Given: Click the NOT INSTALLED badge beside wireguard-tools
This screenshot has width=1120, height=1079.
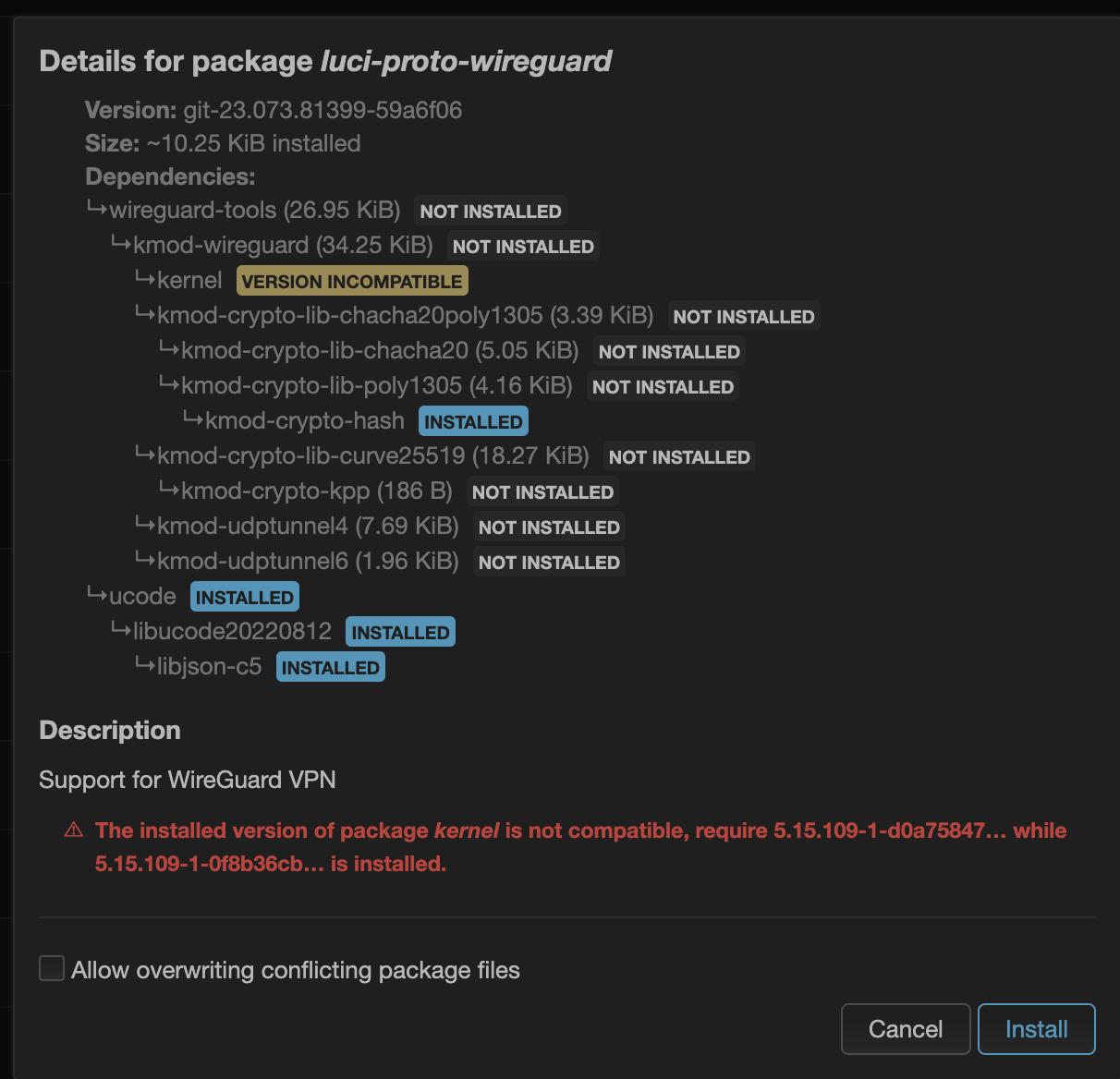Looking at the screenshot, I should (491, 212).
